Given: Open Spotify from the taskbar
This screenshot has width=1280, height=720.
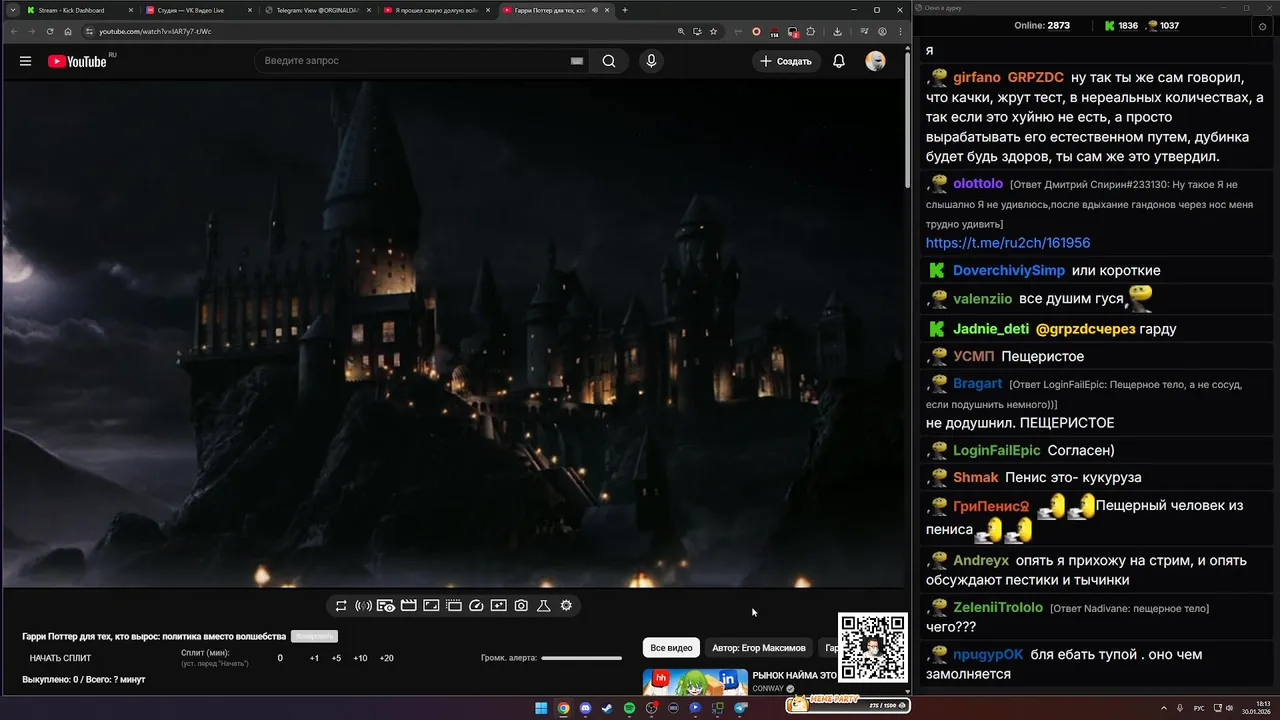Looking at the screenshot, I should 629,708.
